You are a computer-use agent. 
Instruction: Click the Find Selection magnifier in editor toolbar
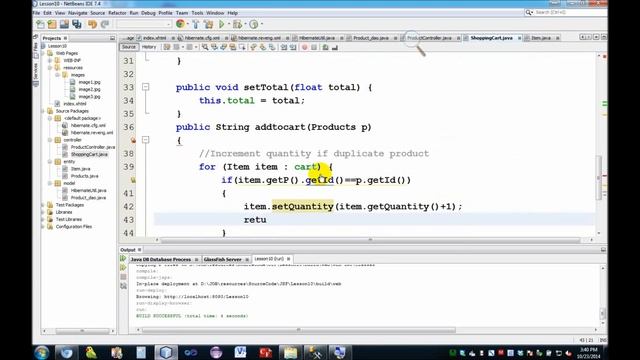click(205, 47)
